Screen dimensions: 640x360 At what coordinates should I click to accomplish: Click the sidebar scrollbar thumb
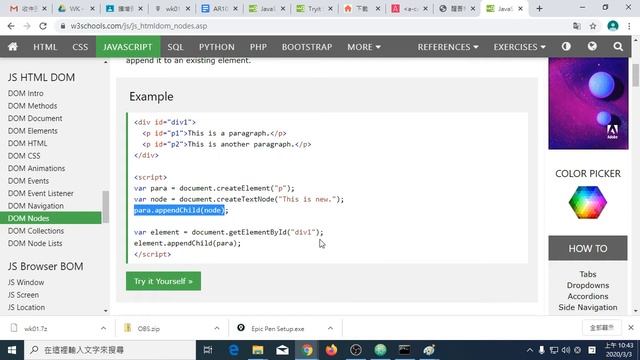coord(106,207)
